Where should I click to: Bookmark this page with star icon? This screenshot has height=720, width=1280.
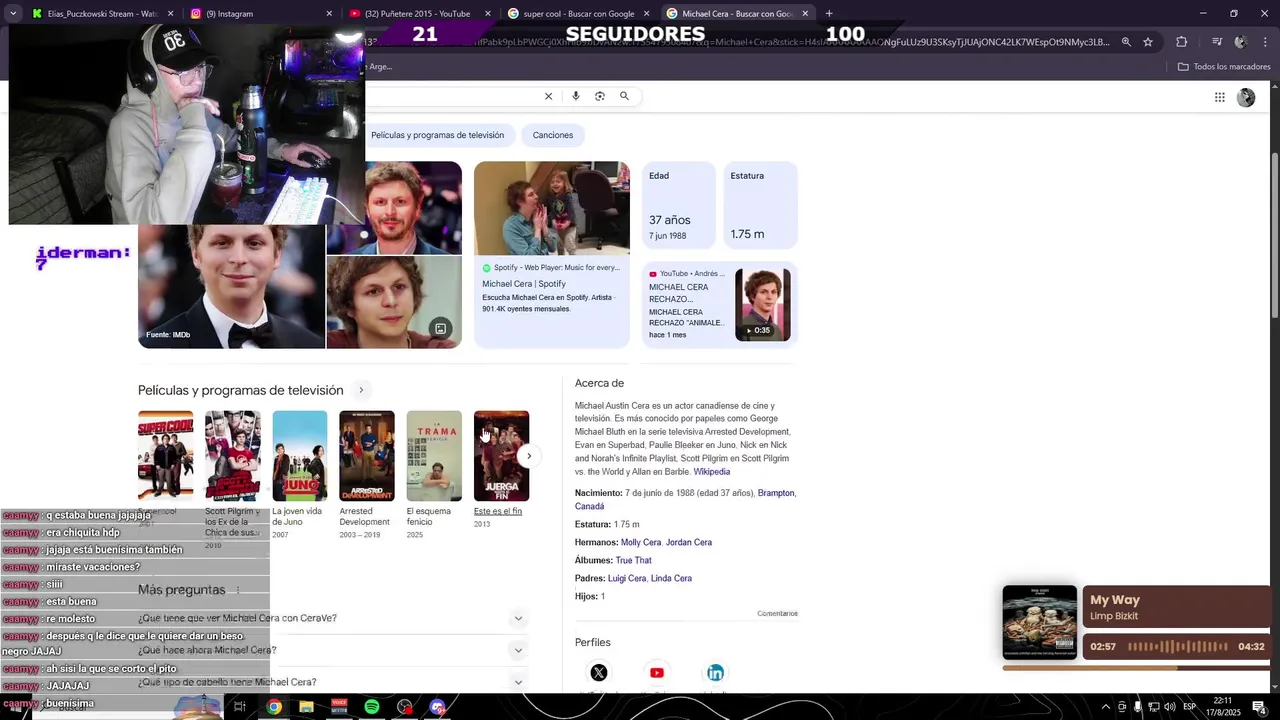pyautogui.click(x=1148, y=42)
